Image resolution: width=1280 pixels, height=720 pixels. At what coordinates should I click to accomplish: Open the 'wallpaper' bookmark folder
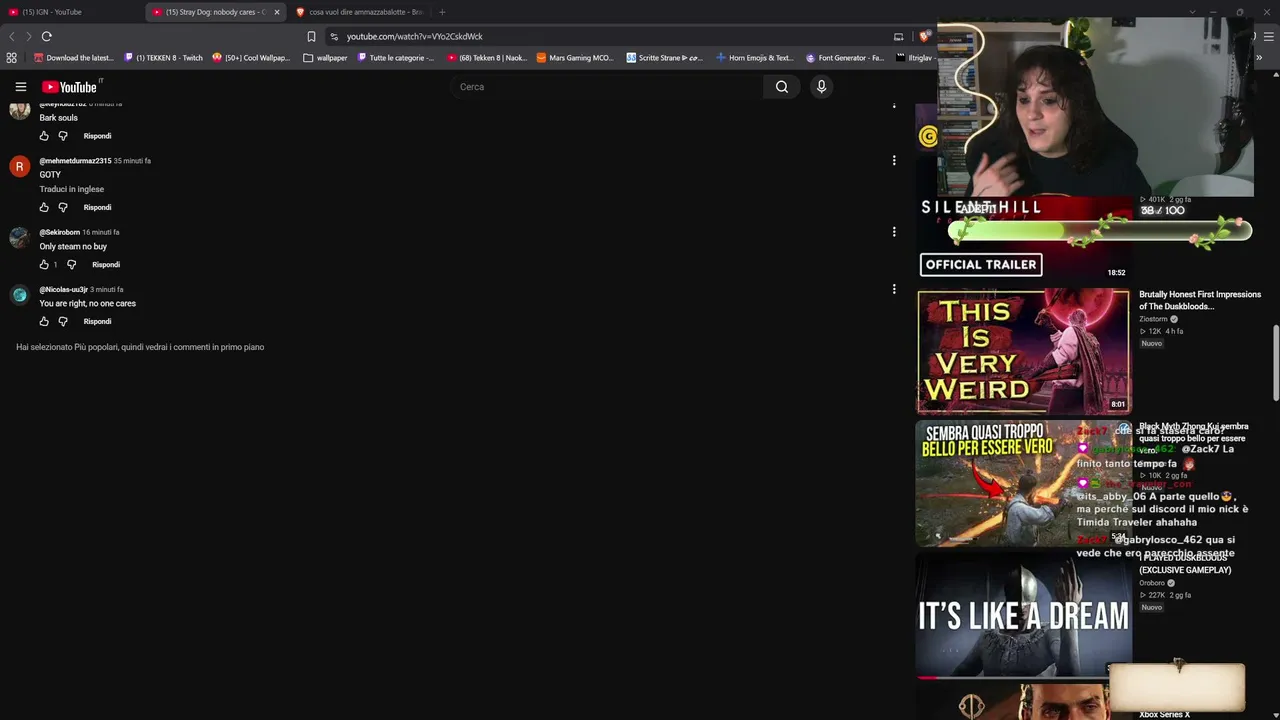[x=325, y=58]
